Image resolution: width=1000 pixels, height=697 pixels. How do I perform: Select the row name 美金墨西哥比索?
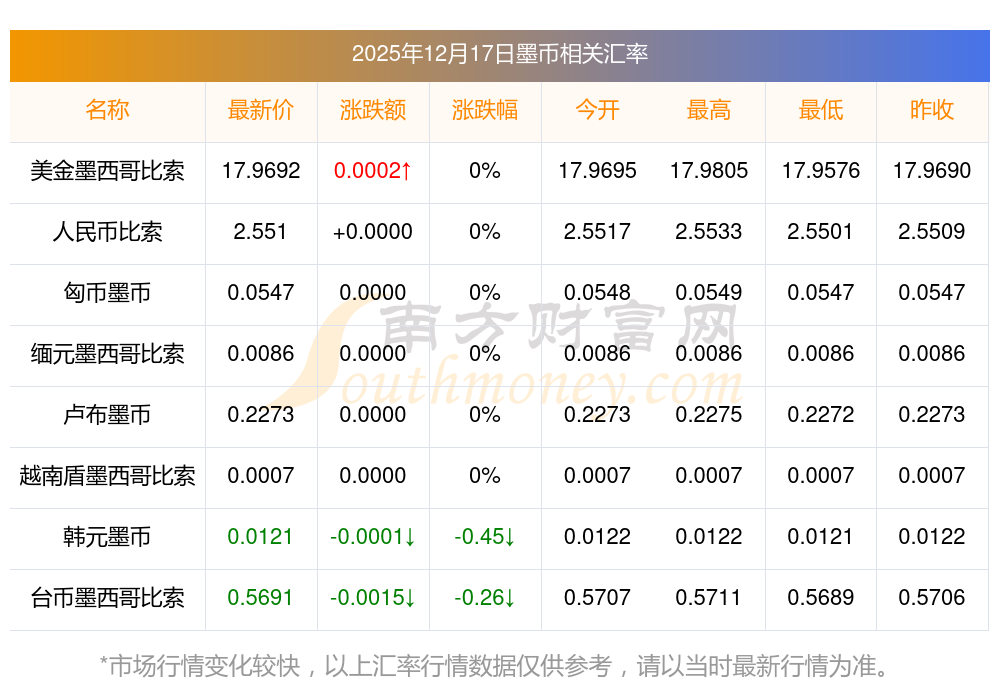pyautogui.click(x=107, y=171)
